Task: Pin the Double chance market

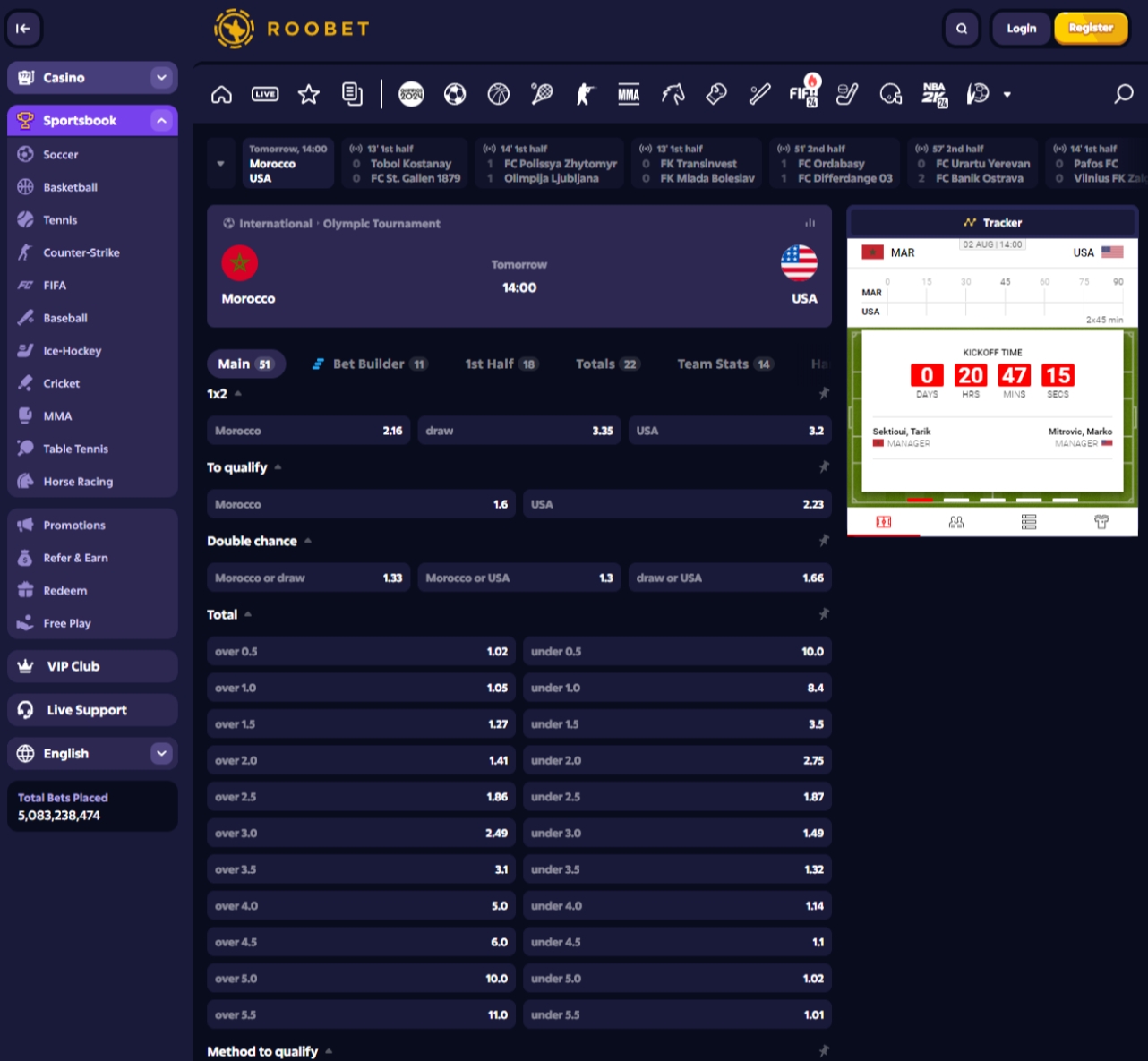Action: (x=824, y=540)
